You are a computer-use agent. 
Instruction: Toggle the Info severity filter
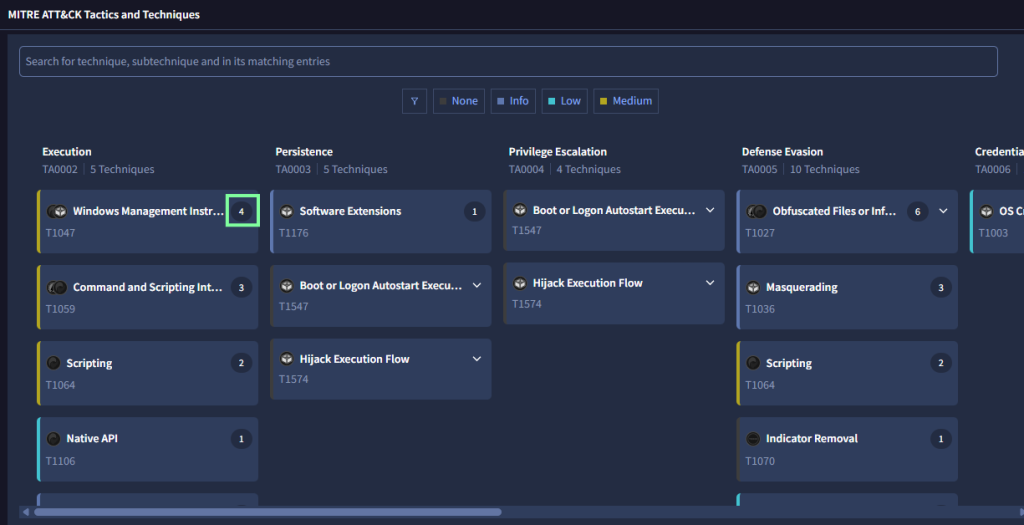pos(513,101)
